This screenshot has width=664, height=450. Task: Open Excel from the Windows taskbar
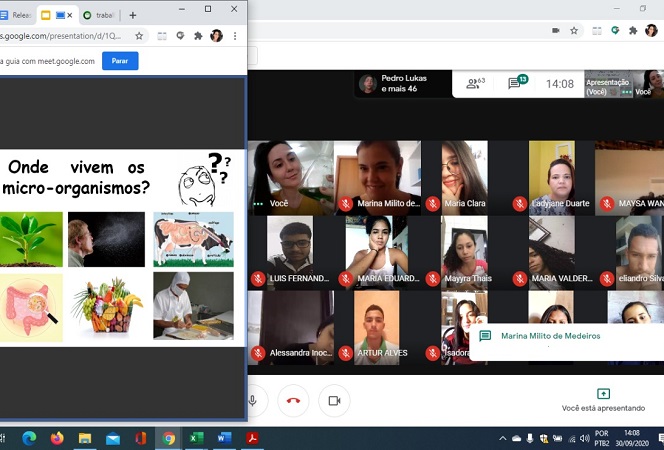(196, 438)
